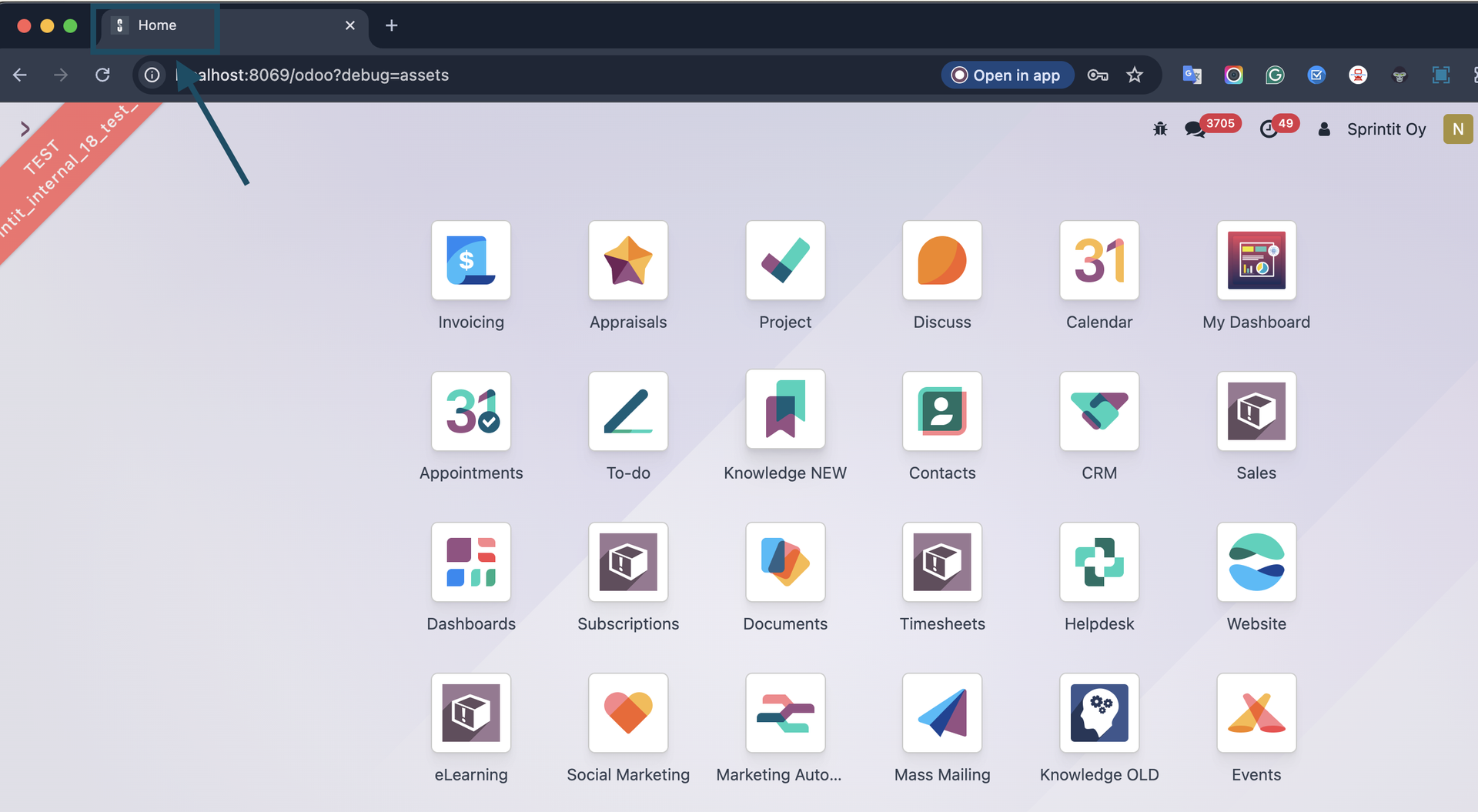The height and width of the screenshot is (812, 1478).
Task: Open the Invoicing app
Action: [x=471, y=260]
